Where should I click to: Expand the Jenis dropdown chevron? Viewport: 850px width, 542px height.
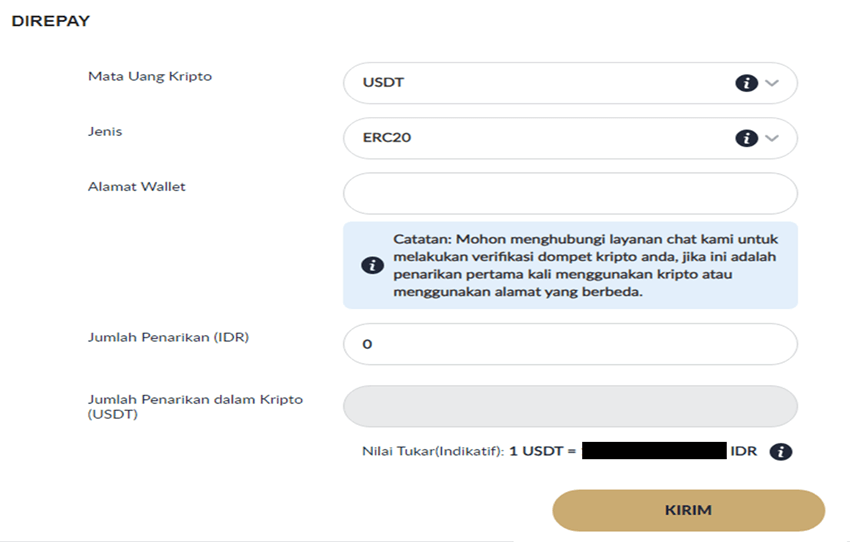point(771,138)
